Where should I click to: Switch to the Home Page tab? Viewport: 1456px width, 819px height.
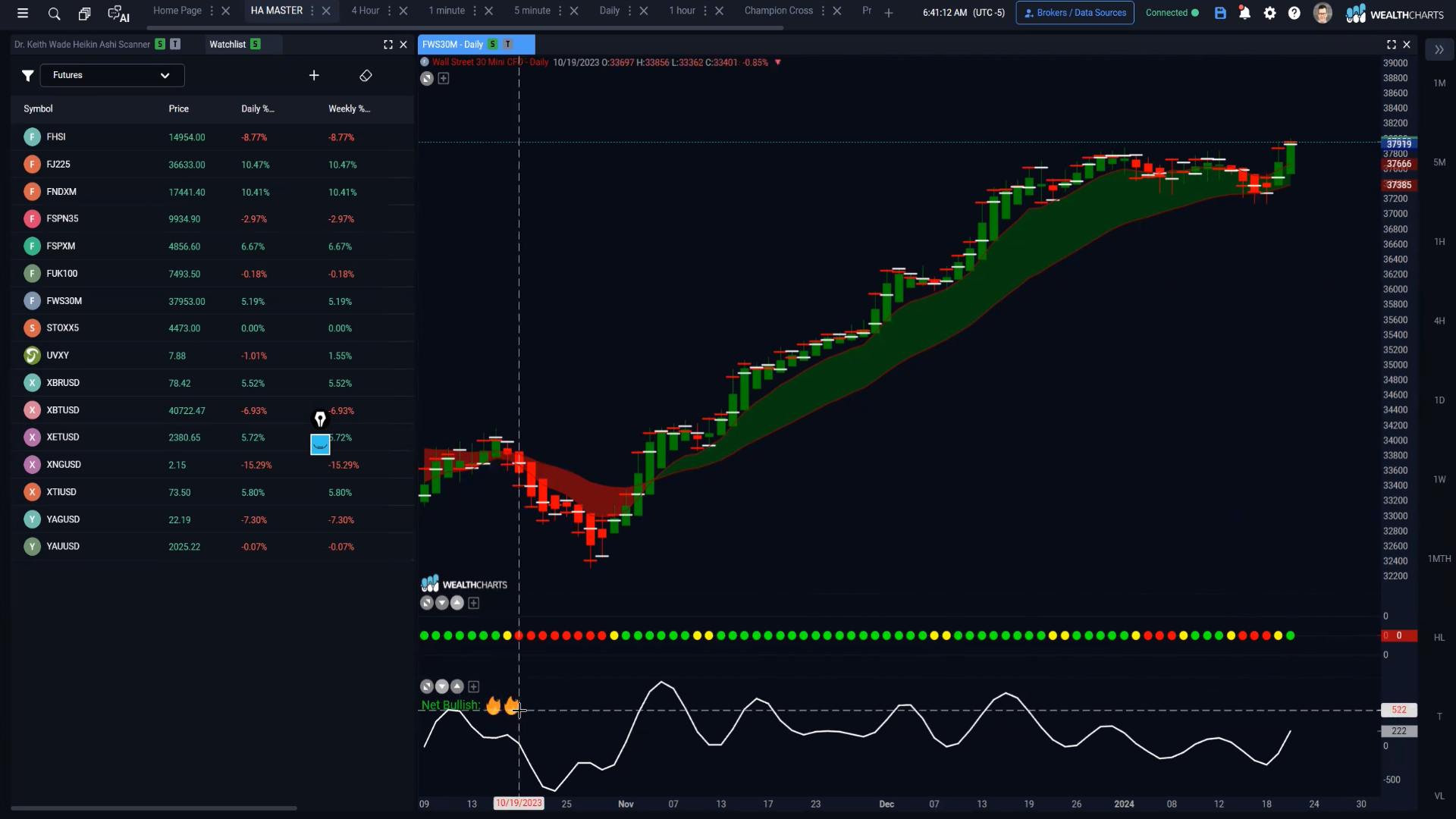(177, 11)
